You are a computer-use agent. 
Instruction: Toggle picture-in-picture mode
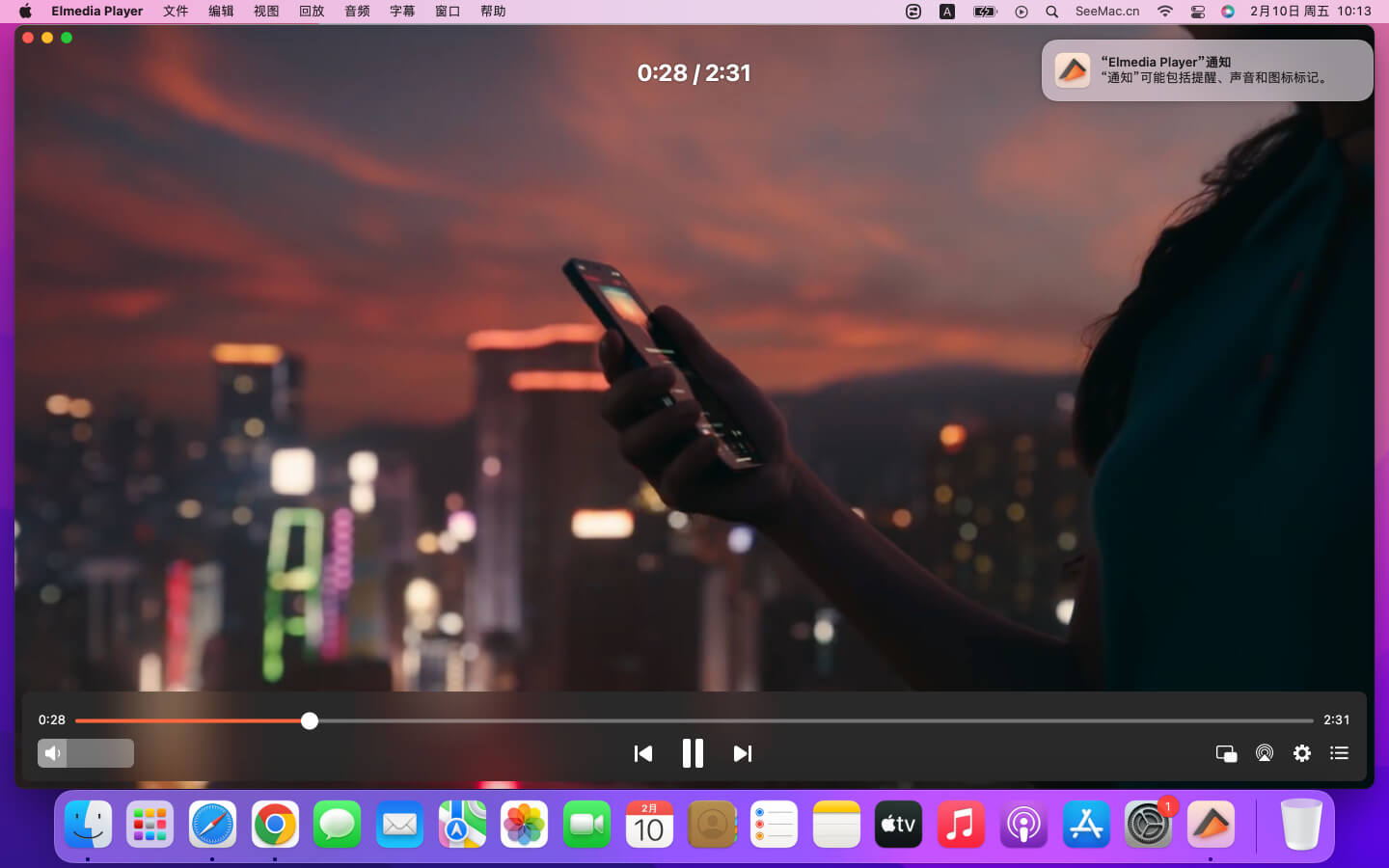[1226, 753]
